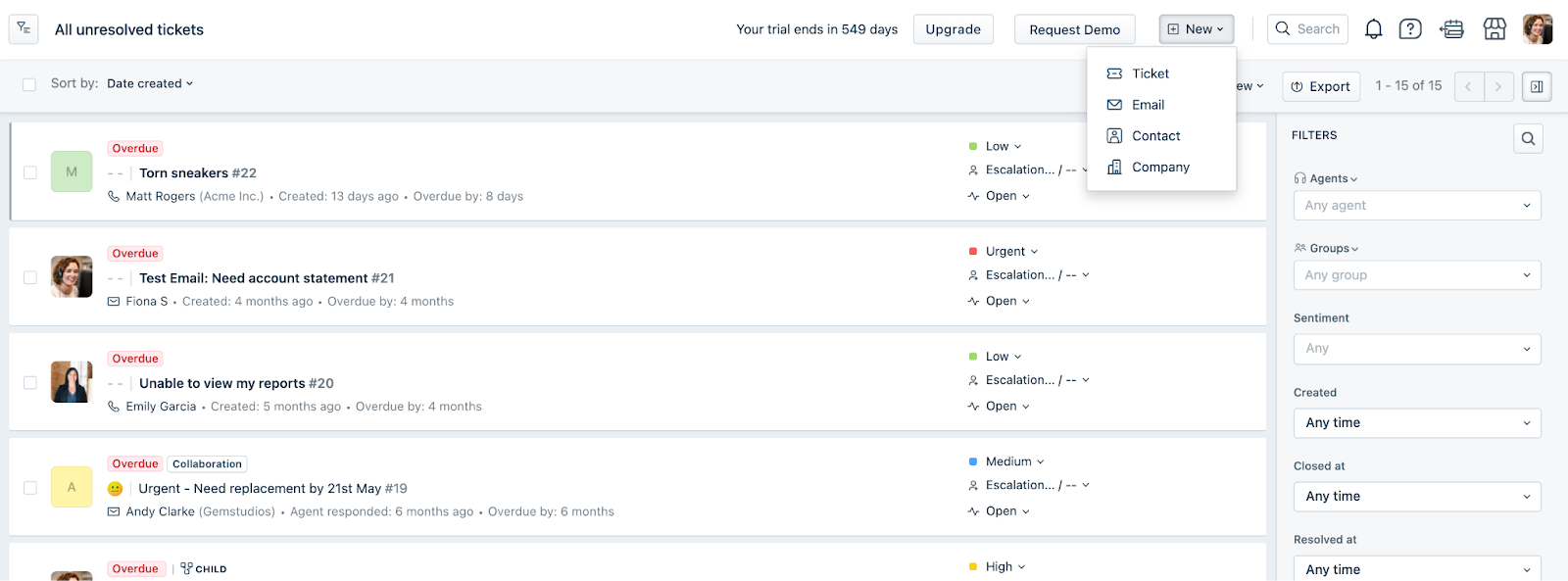The height and width of the screenshot is (581, 1568).
Task: Click the A avatar for Andy Clarke
Action: coord(72,487)
